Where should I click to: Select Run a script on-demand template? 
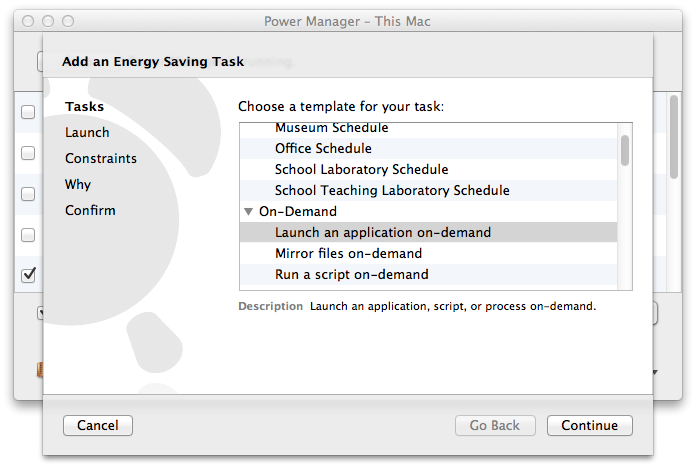click(x=428, y=274)
